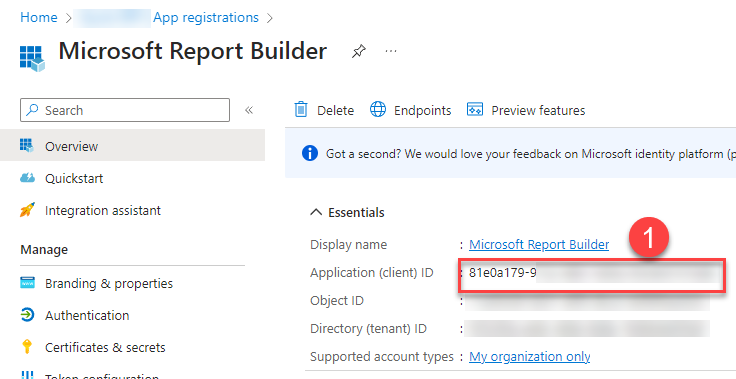Click the Preview features icon
Image resolution: width=736 pixels, height=379 pixels.
point(475,109)
